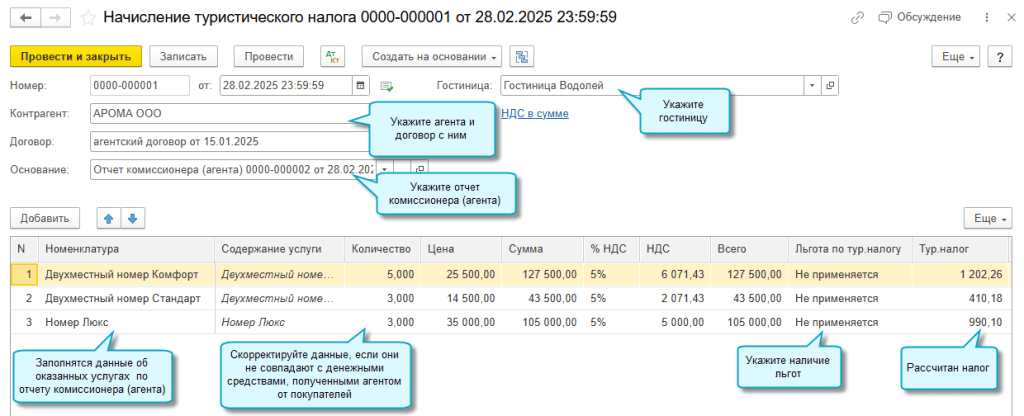Click the back navigation arrow

[x=25, y=18]
